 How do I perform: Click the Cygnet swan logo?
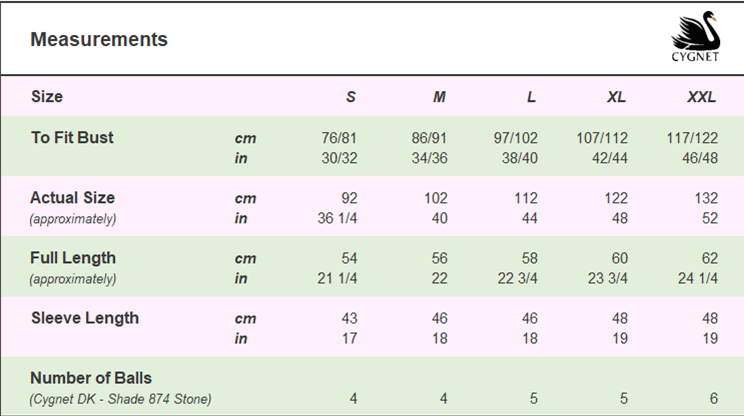point(695,37)
